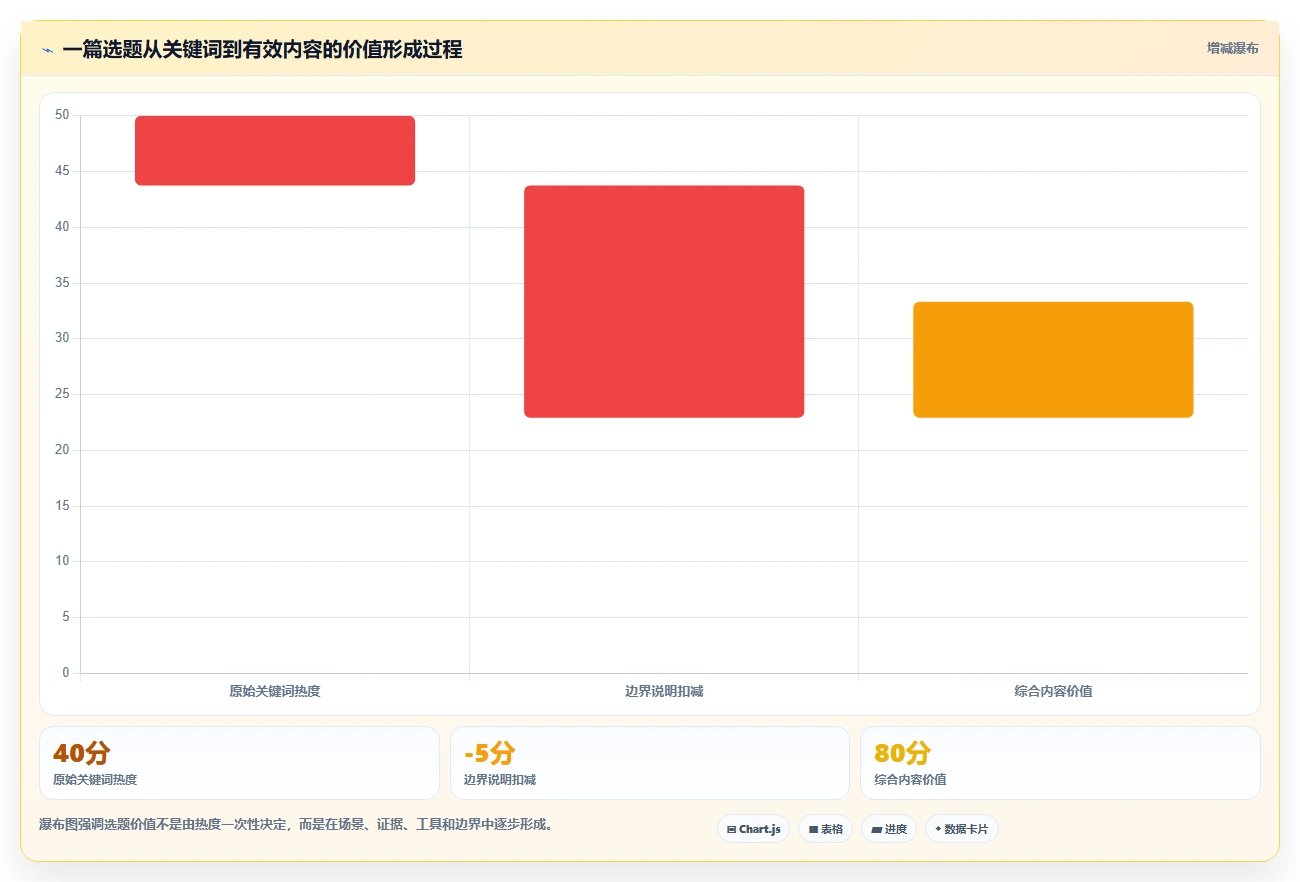Screen dimensions: 1300x882
Task: Click the Chart.js tag chip
Action: click(x=753, y=829)
